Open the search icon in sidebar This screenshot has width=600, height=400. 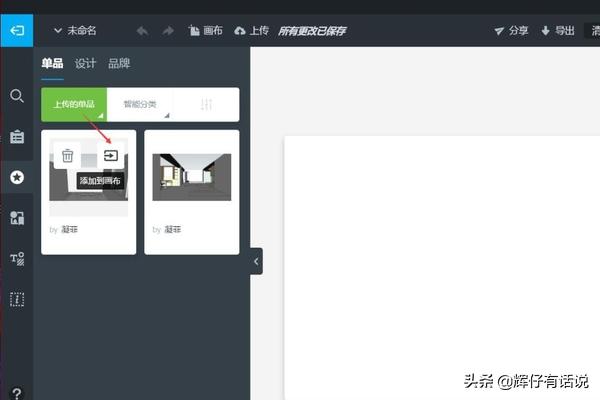pos(17,96)
